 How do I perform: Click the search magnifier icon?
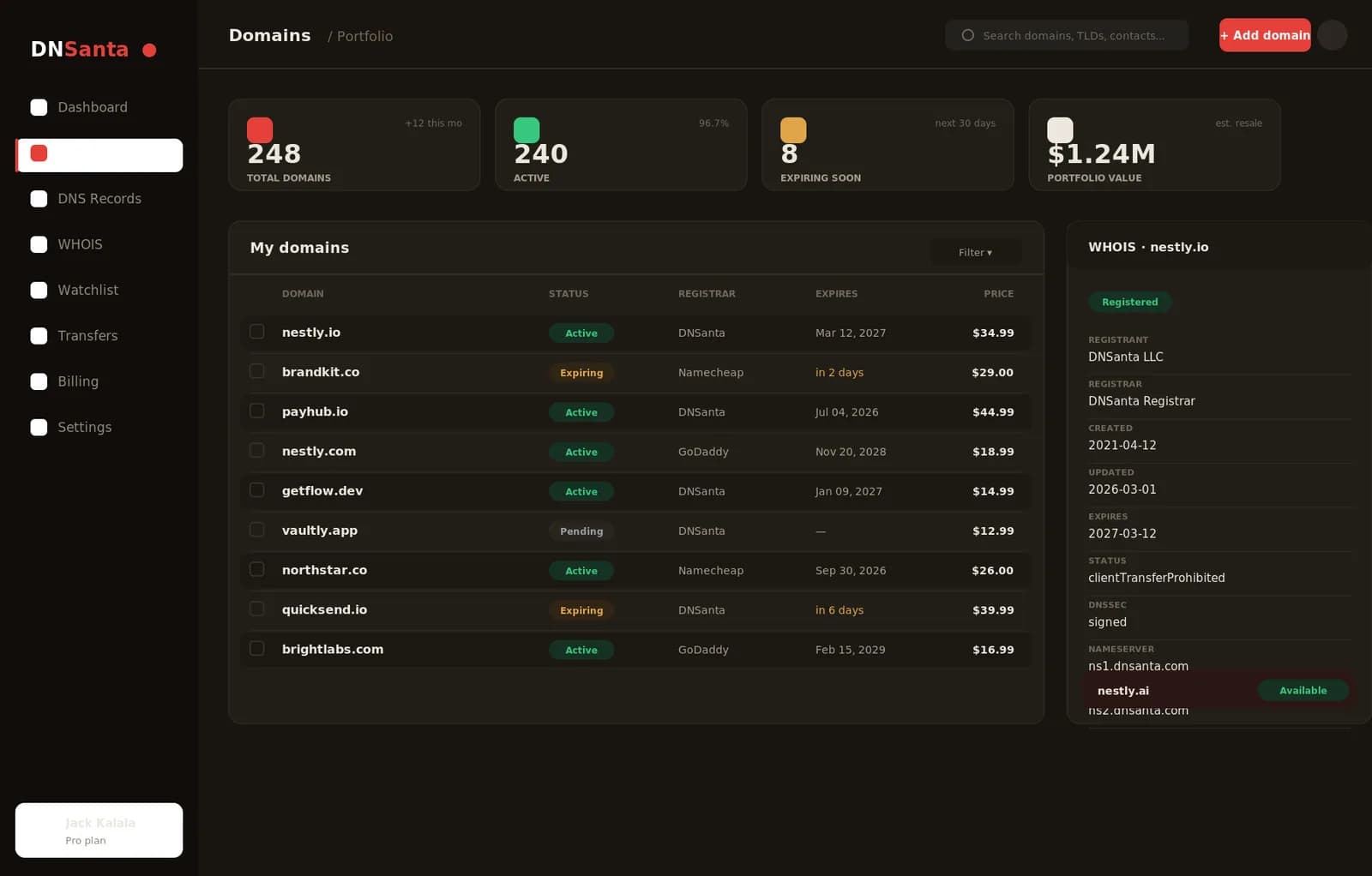(x=968, y=35)
